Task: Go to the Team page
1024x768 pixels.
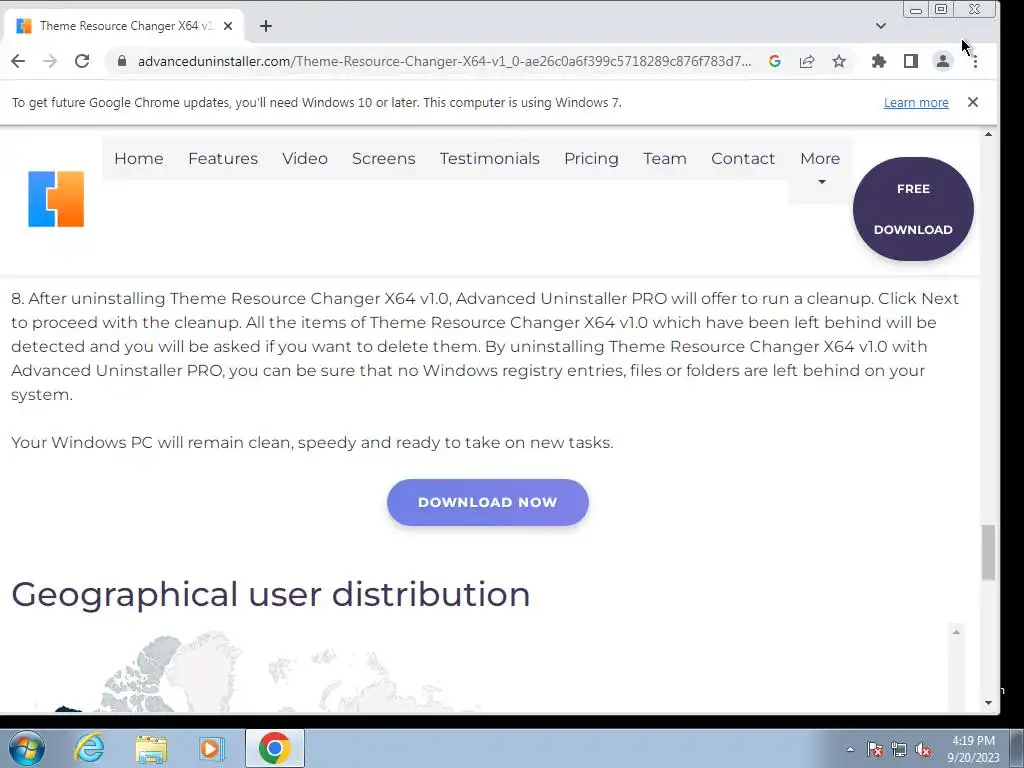Action: [665, 159]
